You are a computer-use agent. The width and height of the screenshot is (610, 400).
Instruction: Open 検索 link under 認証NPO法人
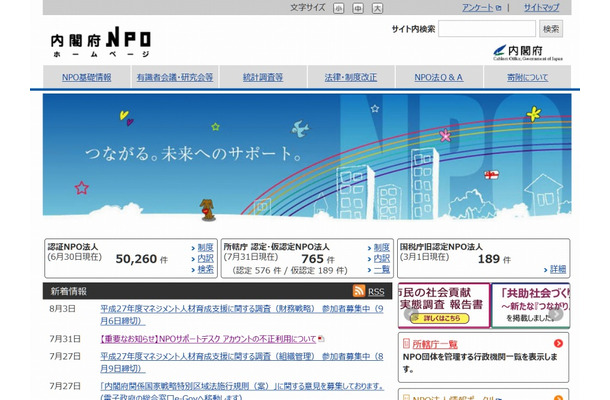pyautogui.click(x=205, y=269)
